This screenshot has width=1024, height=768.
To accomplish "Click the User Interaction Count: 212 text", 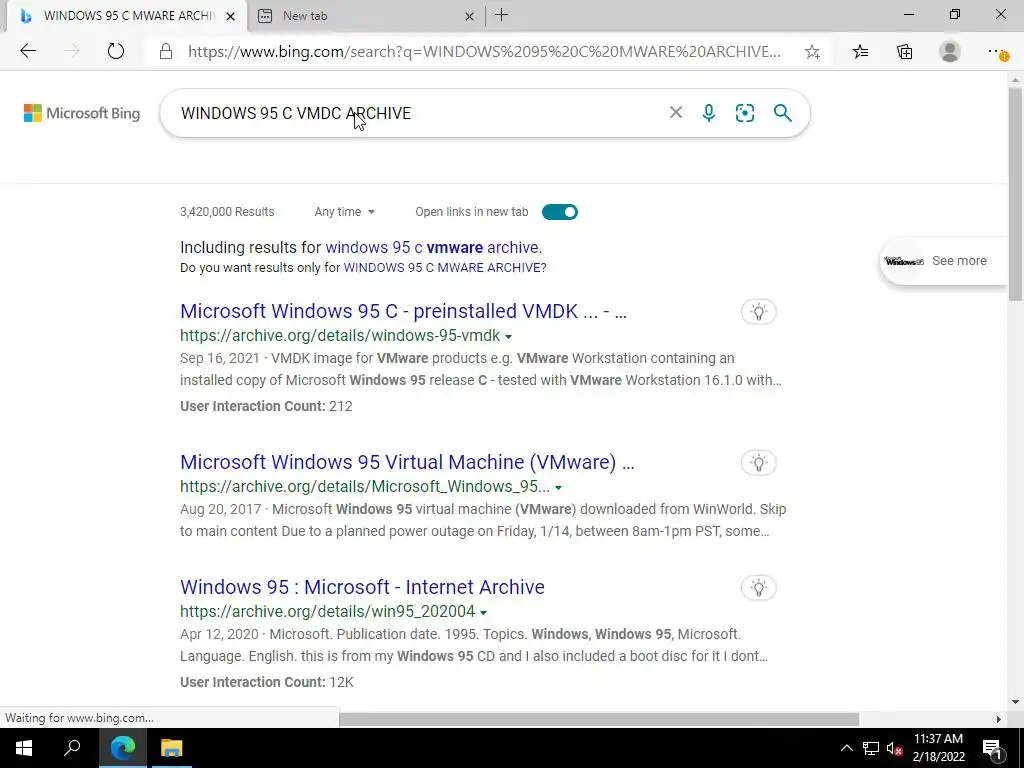I will (x=266, y=406).
